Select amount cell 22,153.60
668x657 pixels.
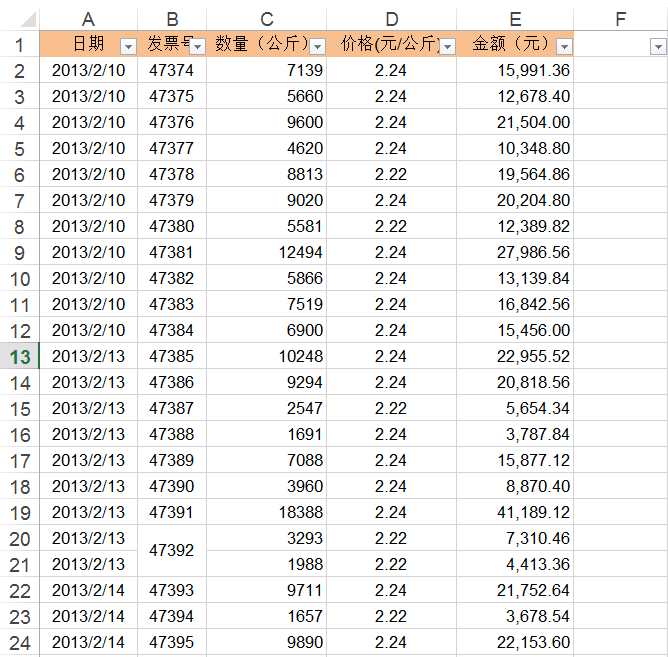[515, 642]
